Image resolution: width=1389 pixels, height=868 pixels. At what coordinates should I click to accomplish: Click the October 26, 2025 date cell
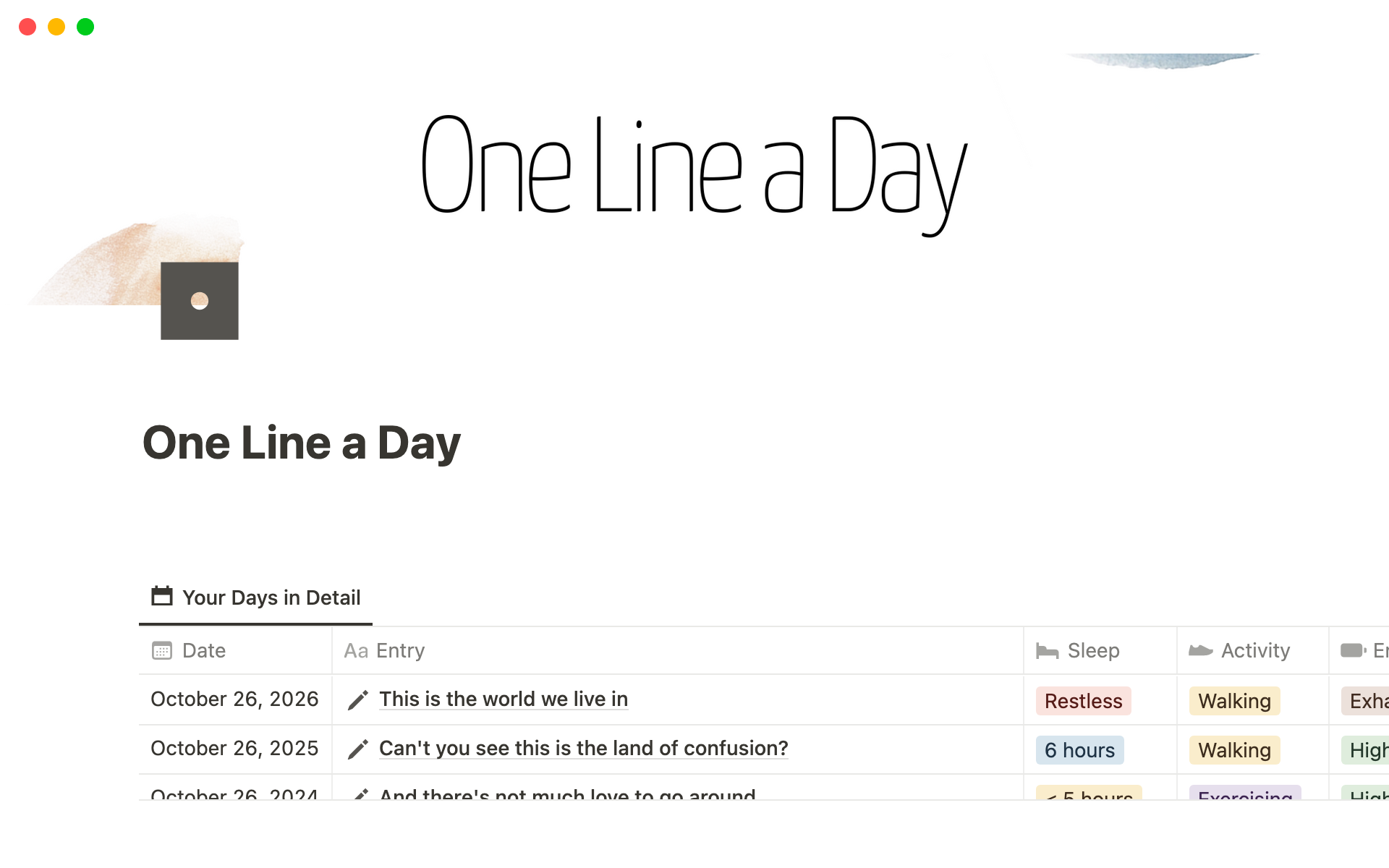tap(234, 748)
